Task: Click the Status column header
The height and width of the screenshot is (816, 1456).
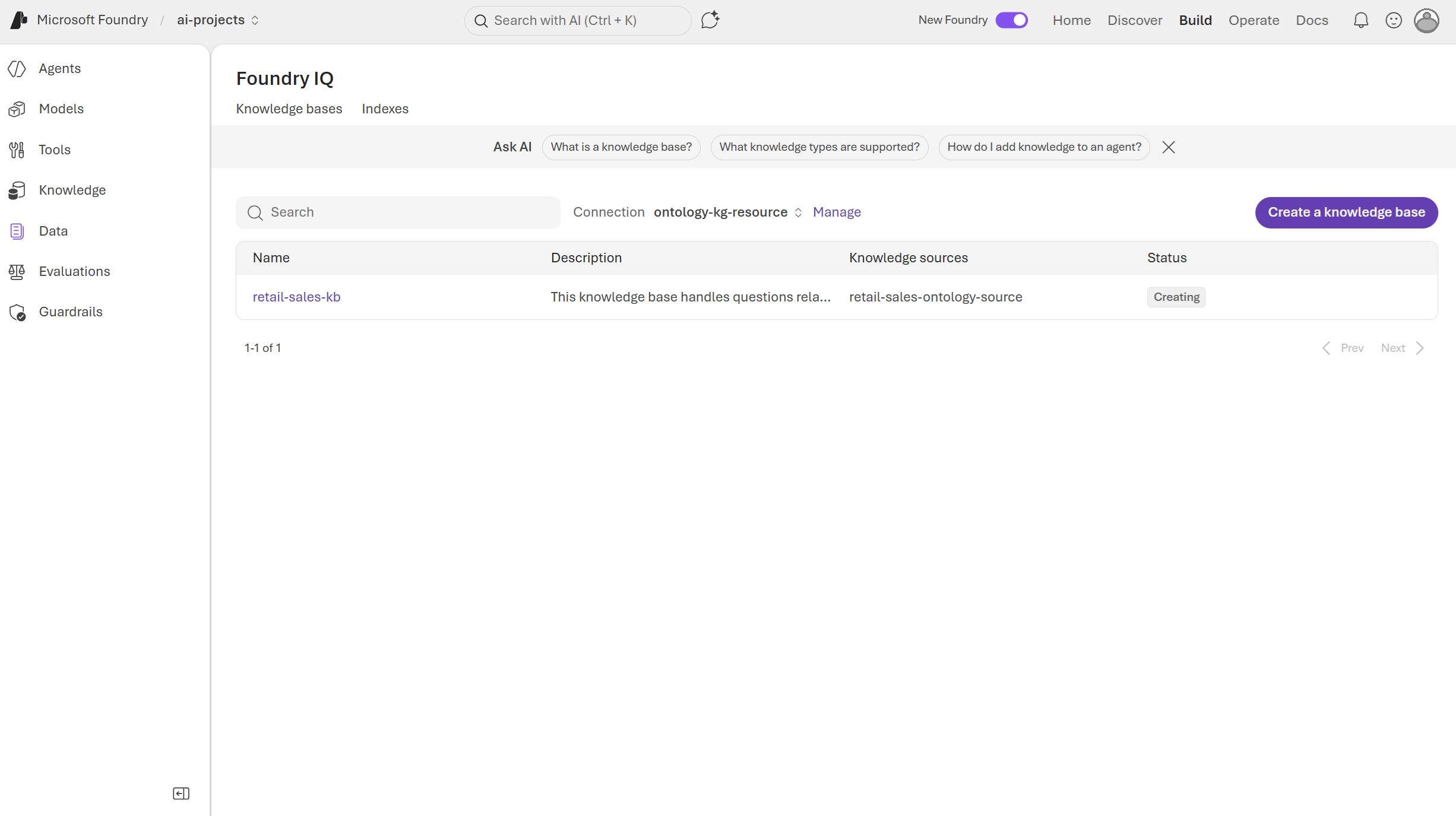Action: click(x=1166, y=258)
